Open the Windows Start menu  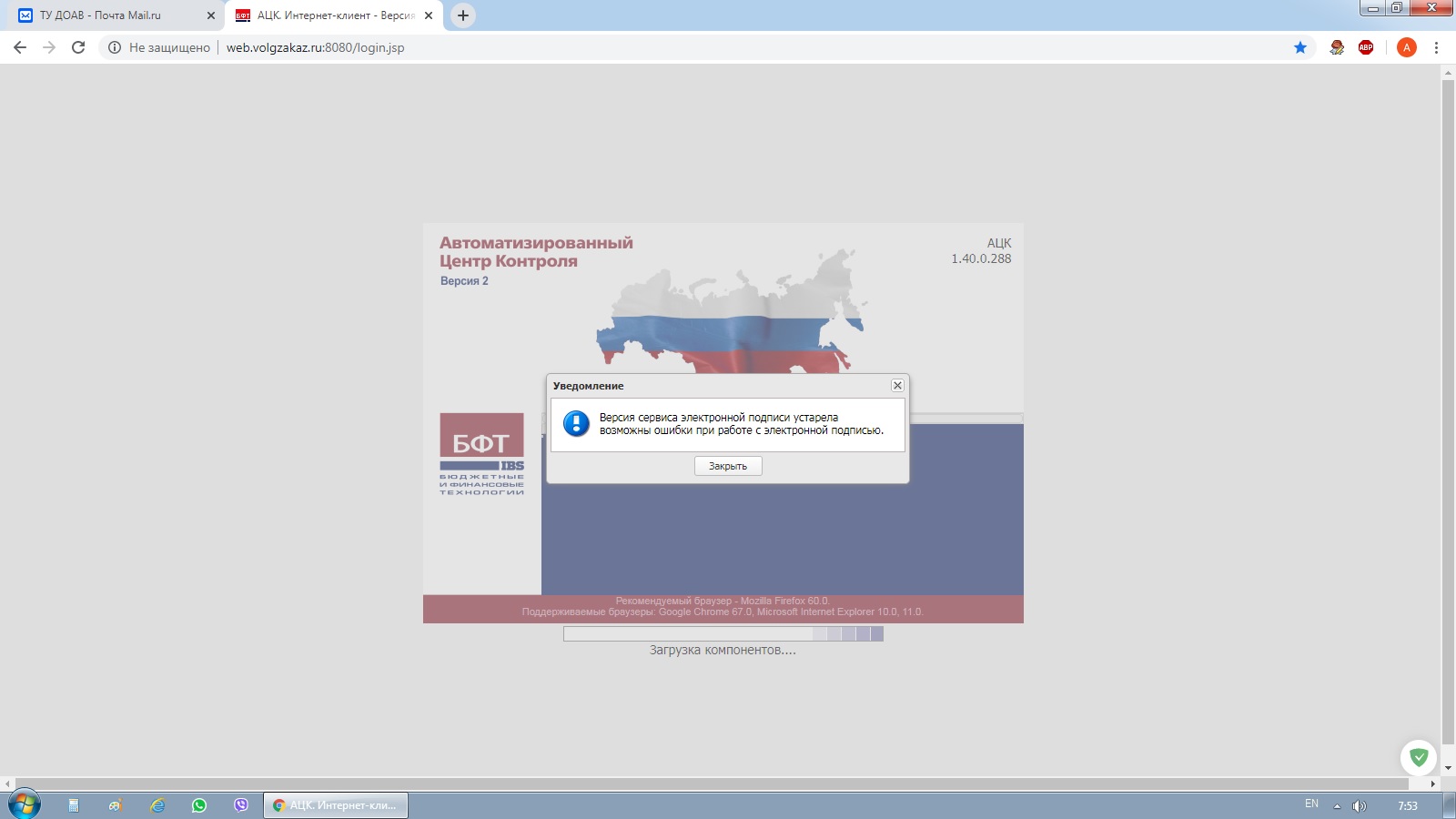coord(24,804)
